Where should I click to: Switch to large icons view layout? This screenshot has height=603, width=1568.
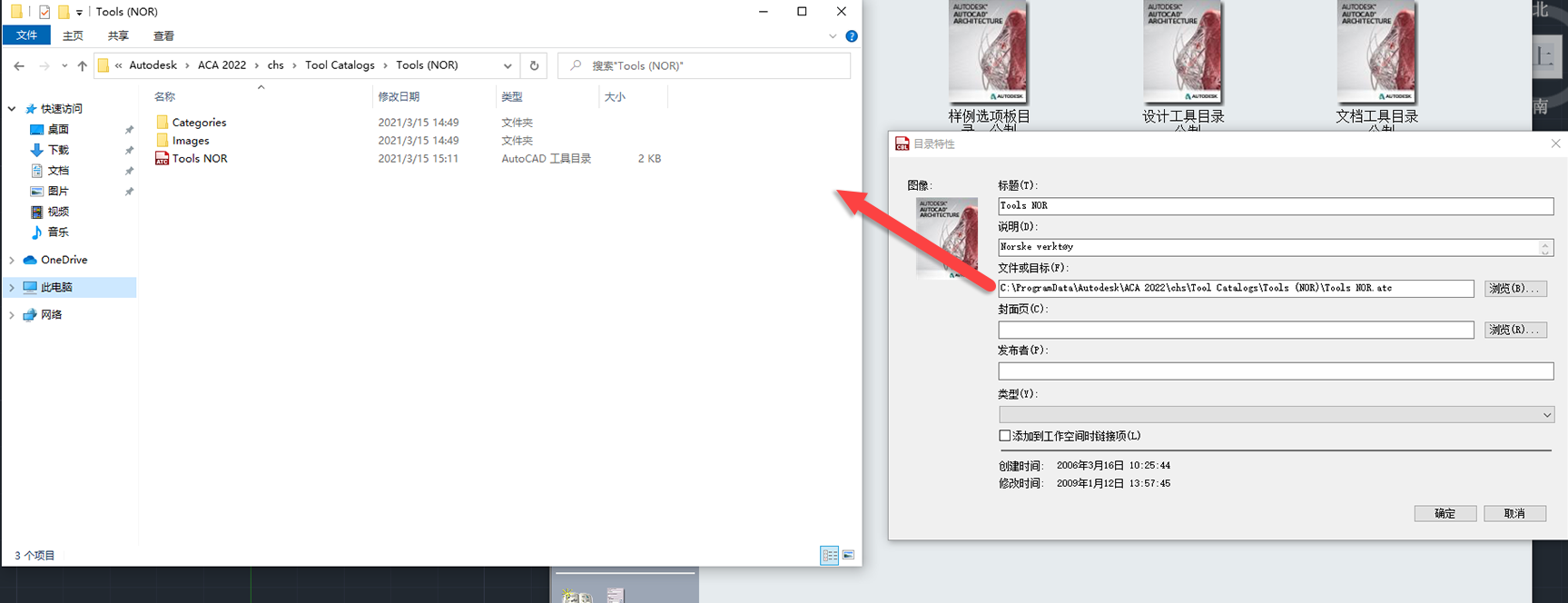(x=848, y=555)
